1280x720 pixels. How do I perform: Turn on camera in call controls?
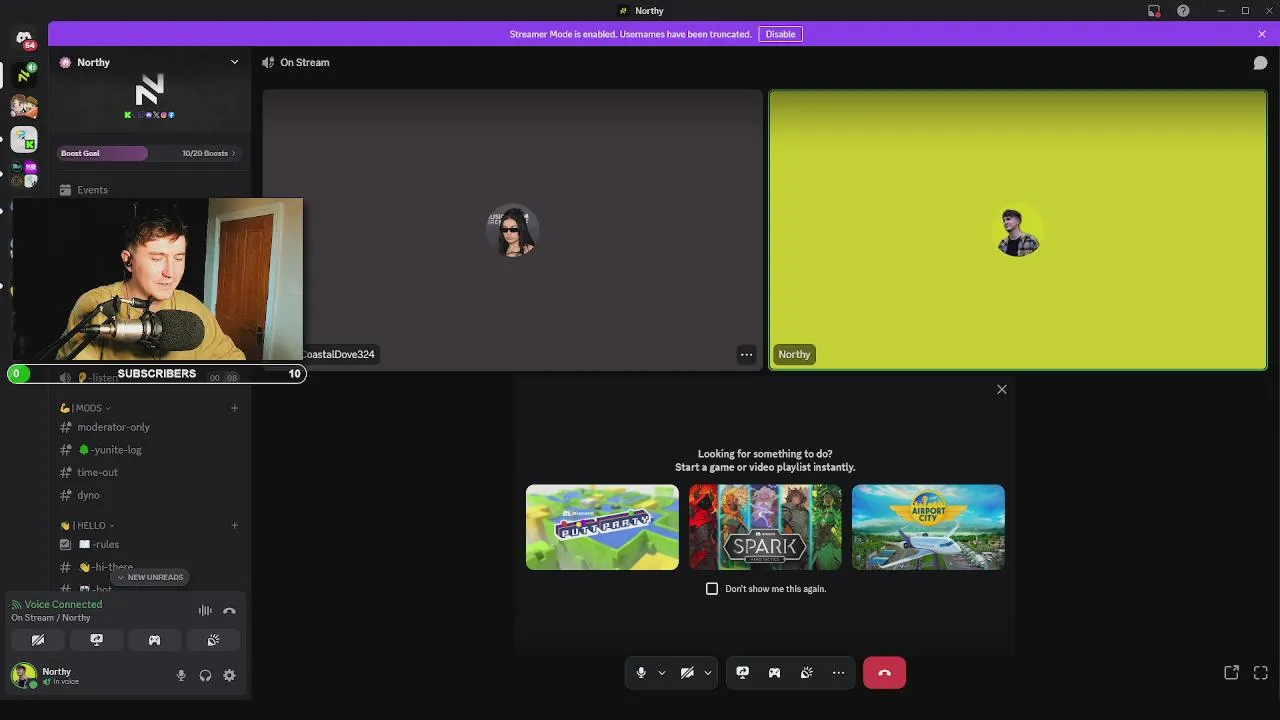[687, 673]
